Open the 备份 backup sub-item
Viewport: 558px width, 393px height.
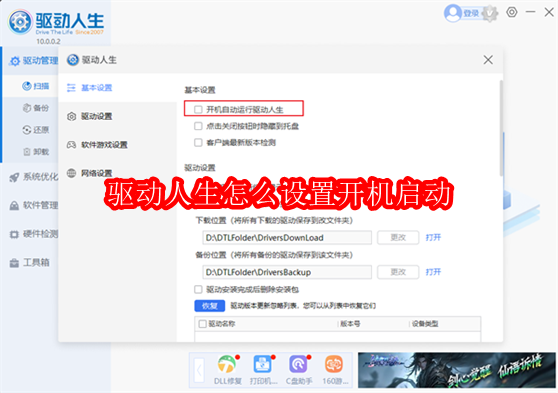(x=36, y=108)
